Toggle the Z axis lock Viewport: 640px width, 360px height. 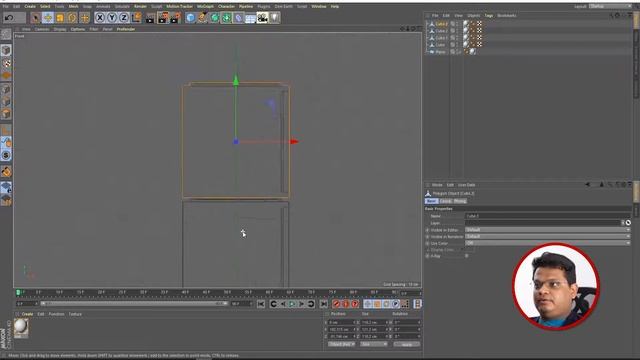pyautogui.click(x=124, y=18)
